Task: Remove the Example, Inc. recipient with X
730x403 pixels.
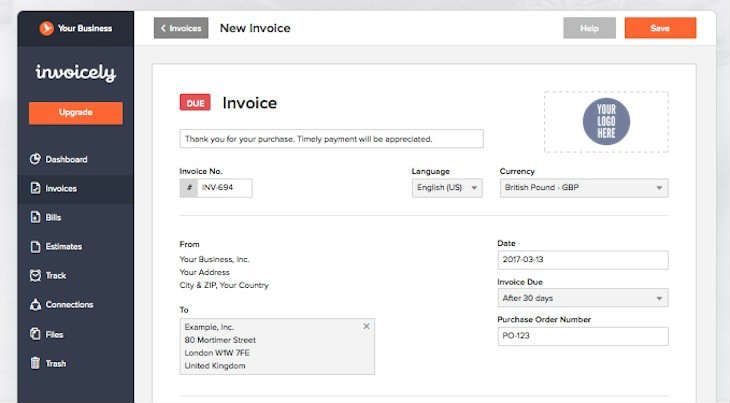Action: coord(366,326)
